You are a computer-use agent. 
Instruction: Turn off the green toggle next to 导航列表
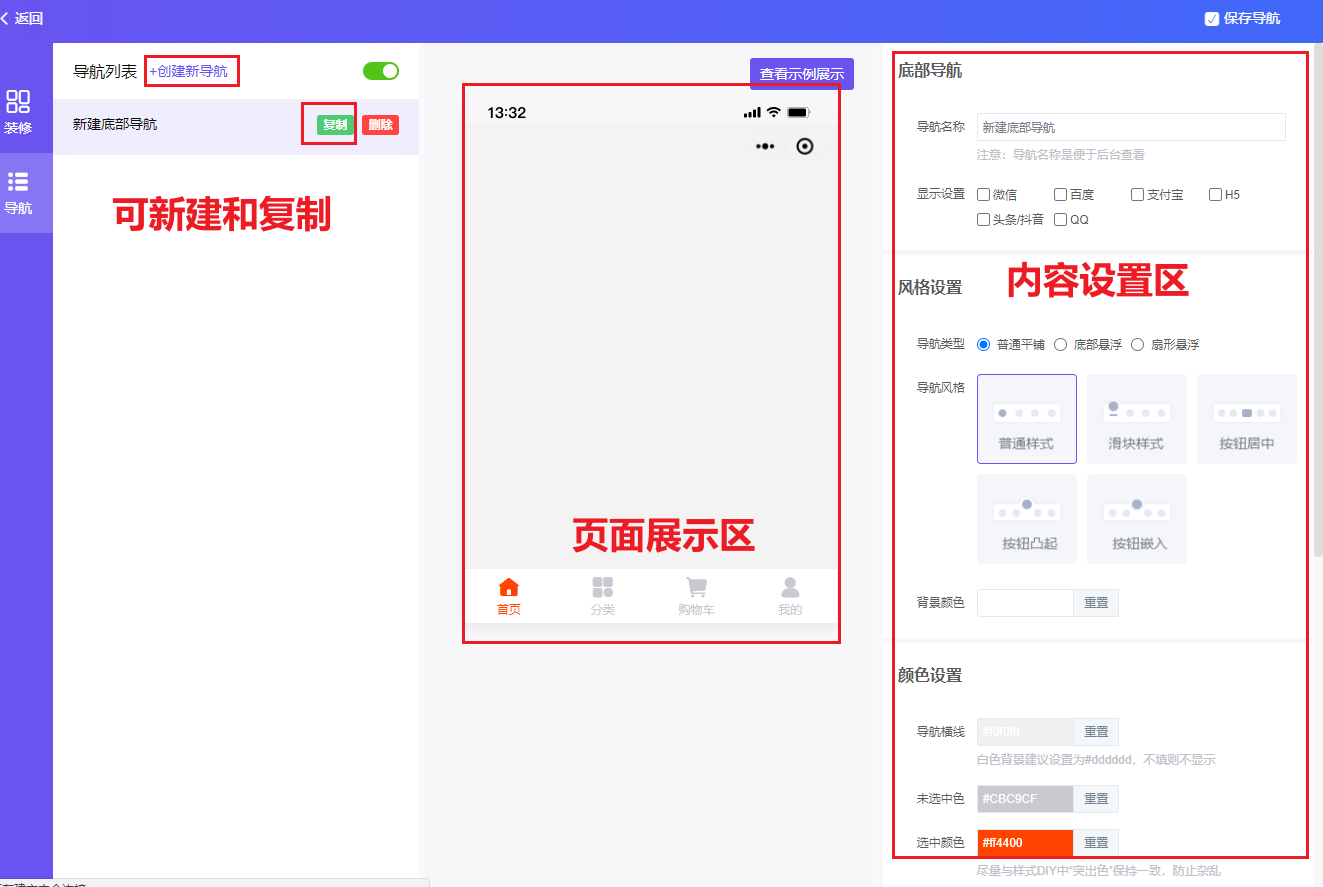pyautogui.click(x=380, y=71)
